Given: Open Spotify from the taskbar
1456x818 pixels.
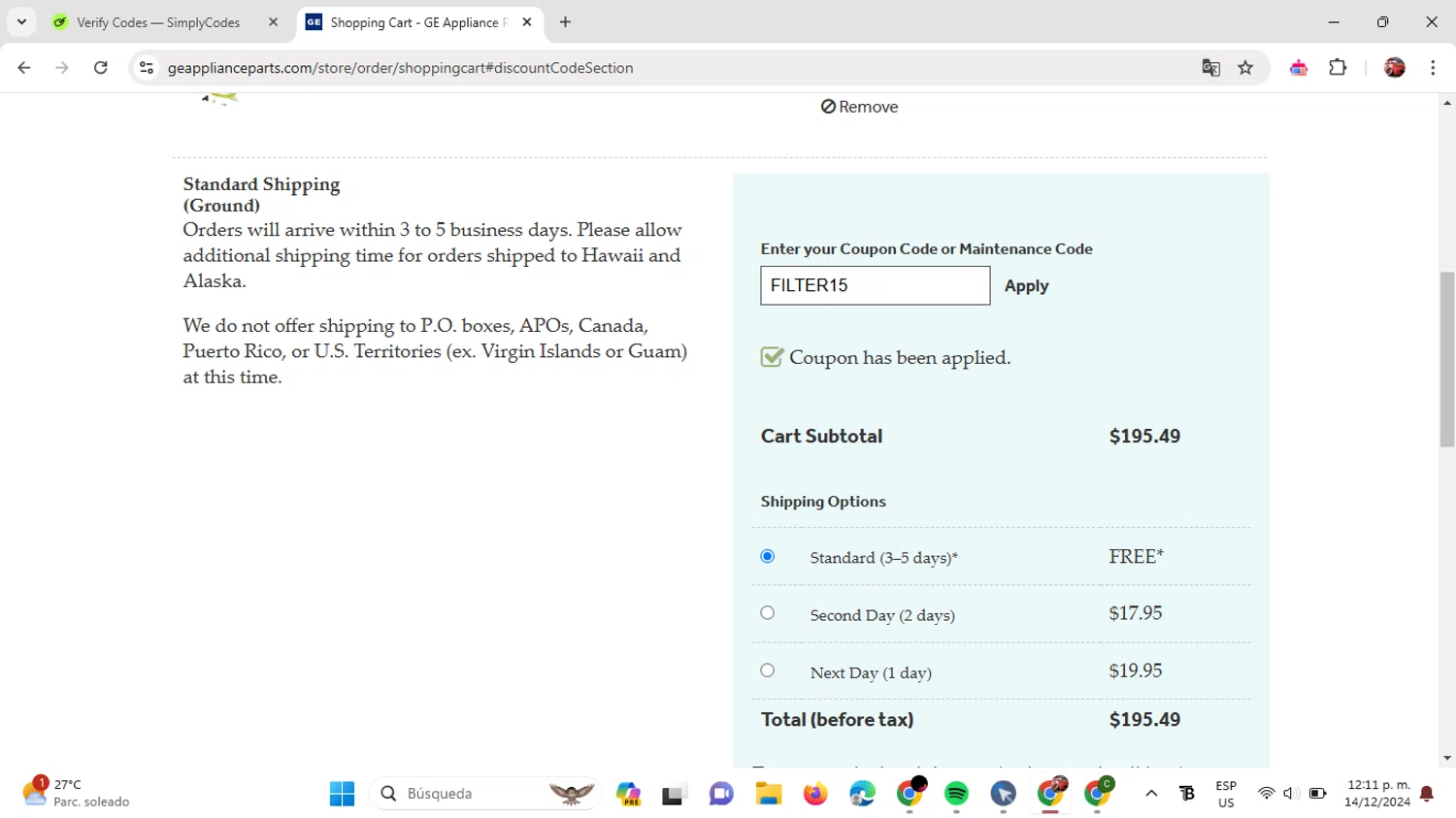Looking at the screenshot, I should 956,794.
